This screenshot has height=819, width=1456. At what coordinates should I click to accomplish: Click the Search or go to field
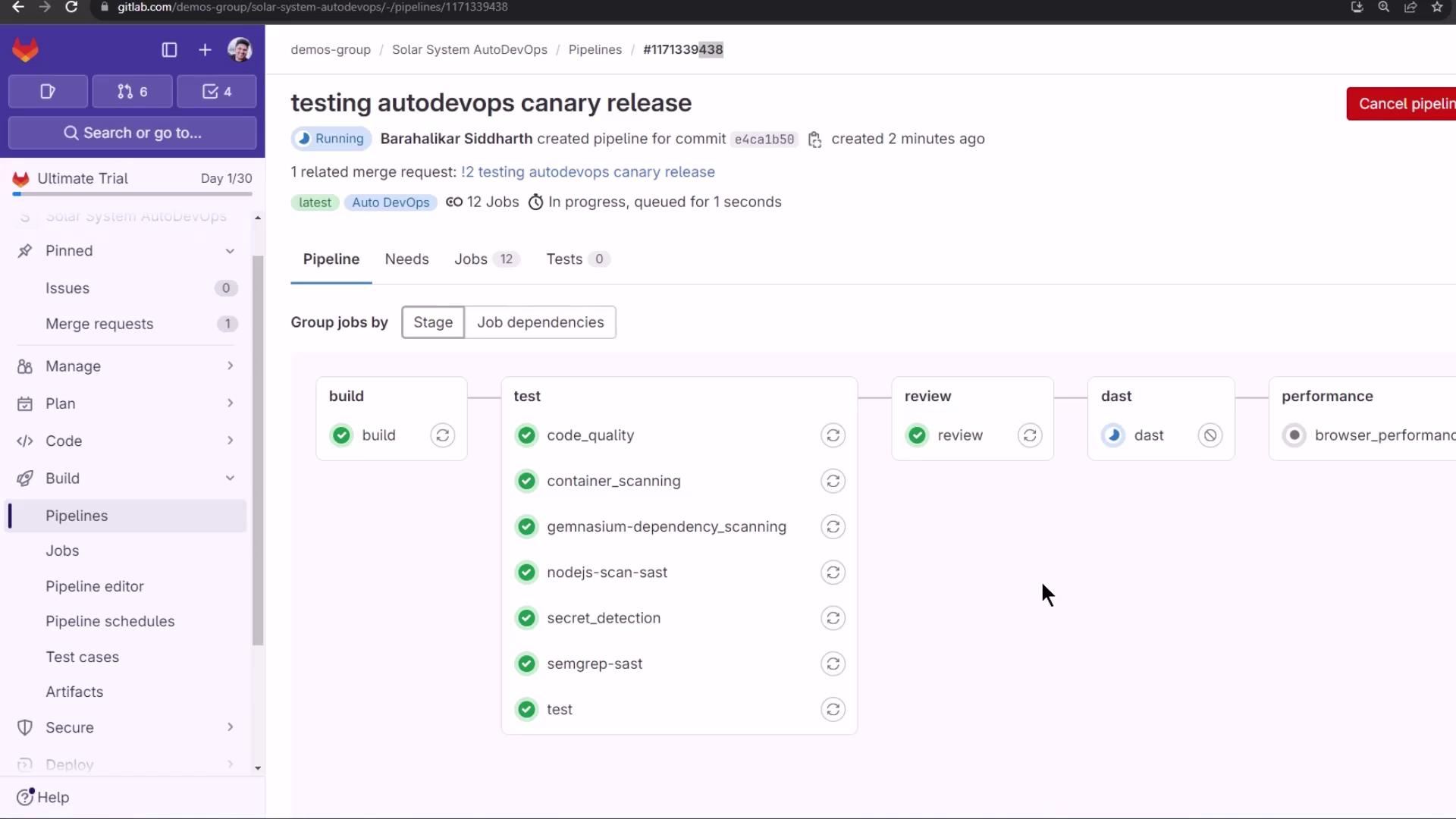[x=133, y=133]
